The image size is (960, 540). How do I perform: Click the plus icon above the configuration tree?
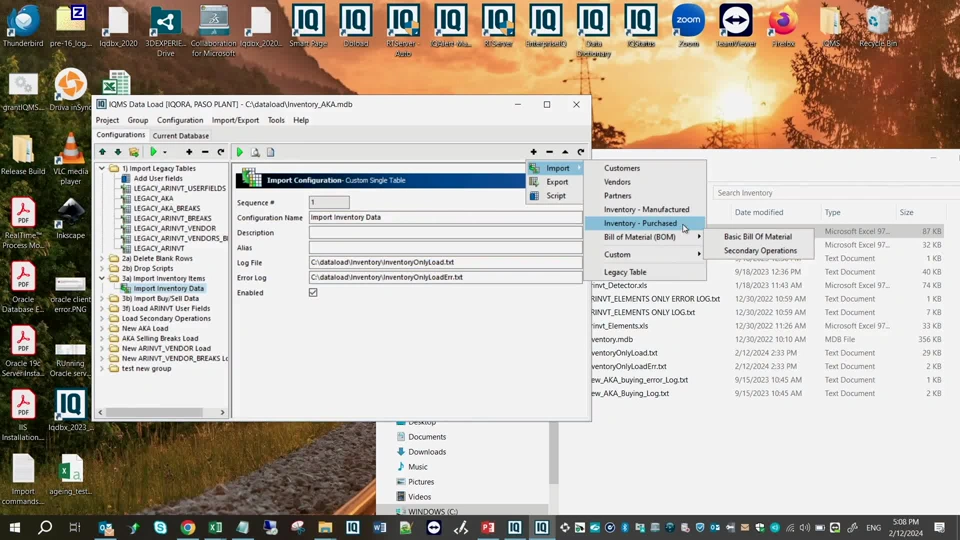tap(189, 152)
